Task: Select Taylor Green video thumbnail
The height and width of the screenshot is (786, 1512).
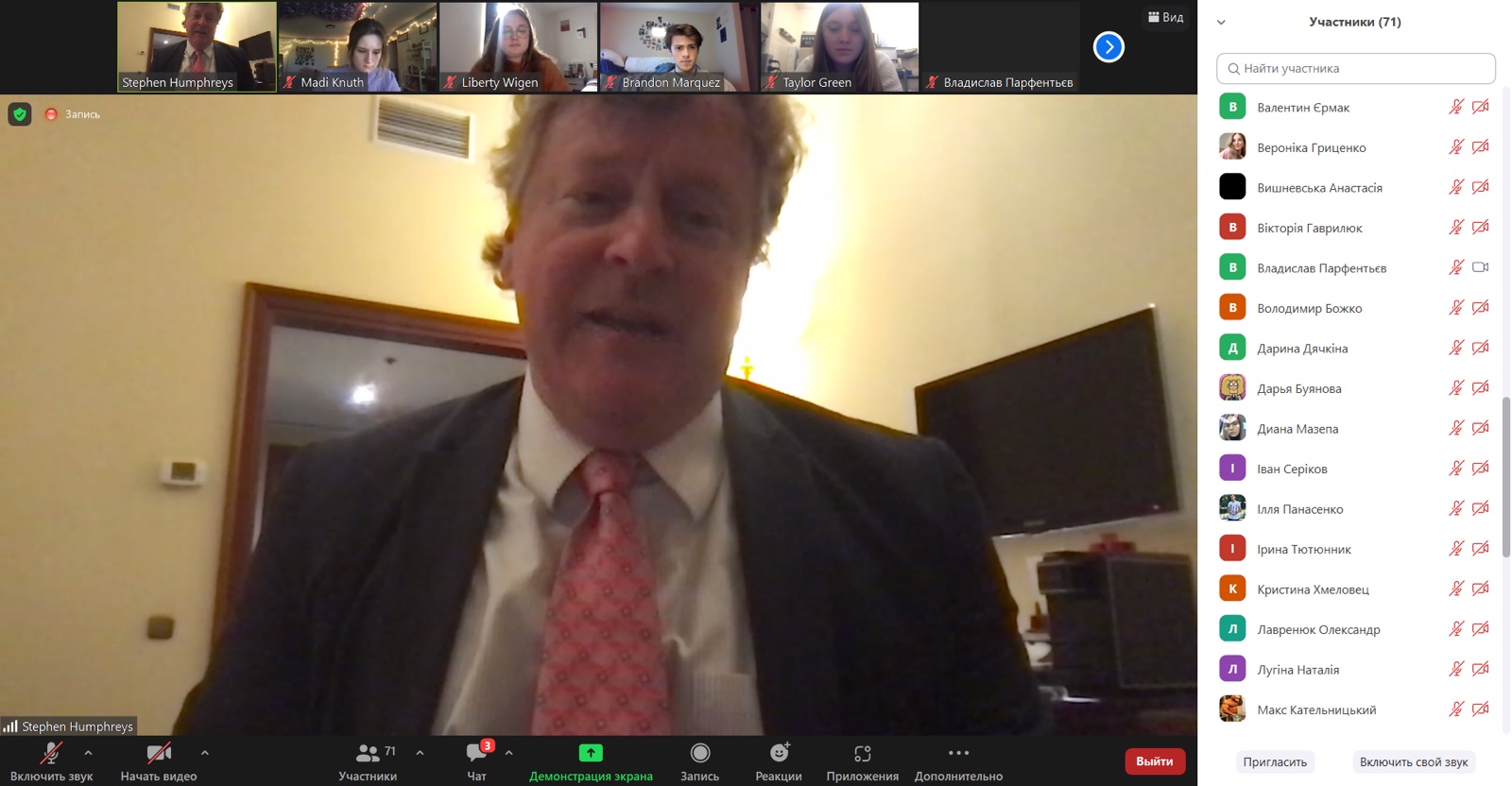Action: [x=840, y=46]
